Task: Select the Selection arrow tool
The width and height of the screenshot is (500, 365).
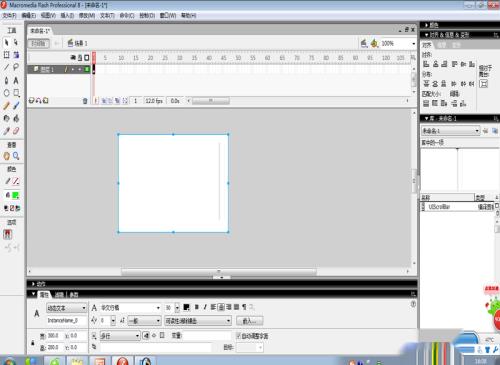Action: (x=6, y=42)
